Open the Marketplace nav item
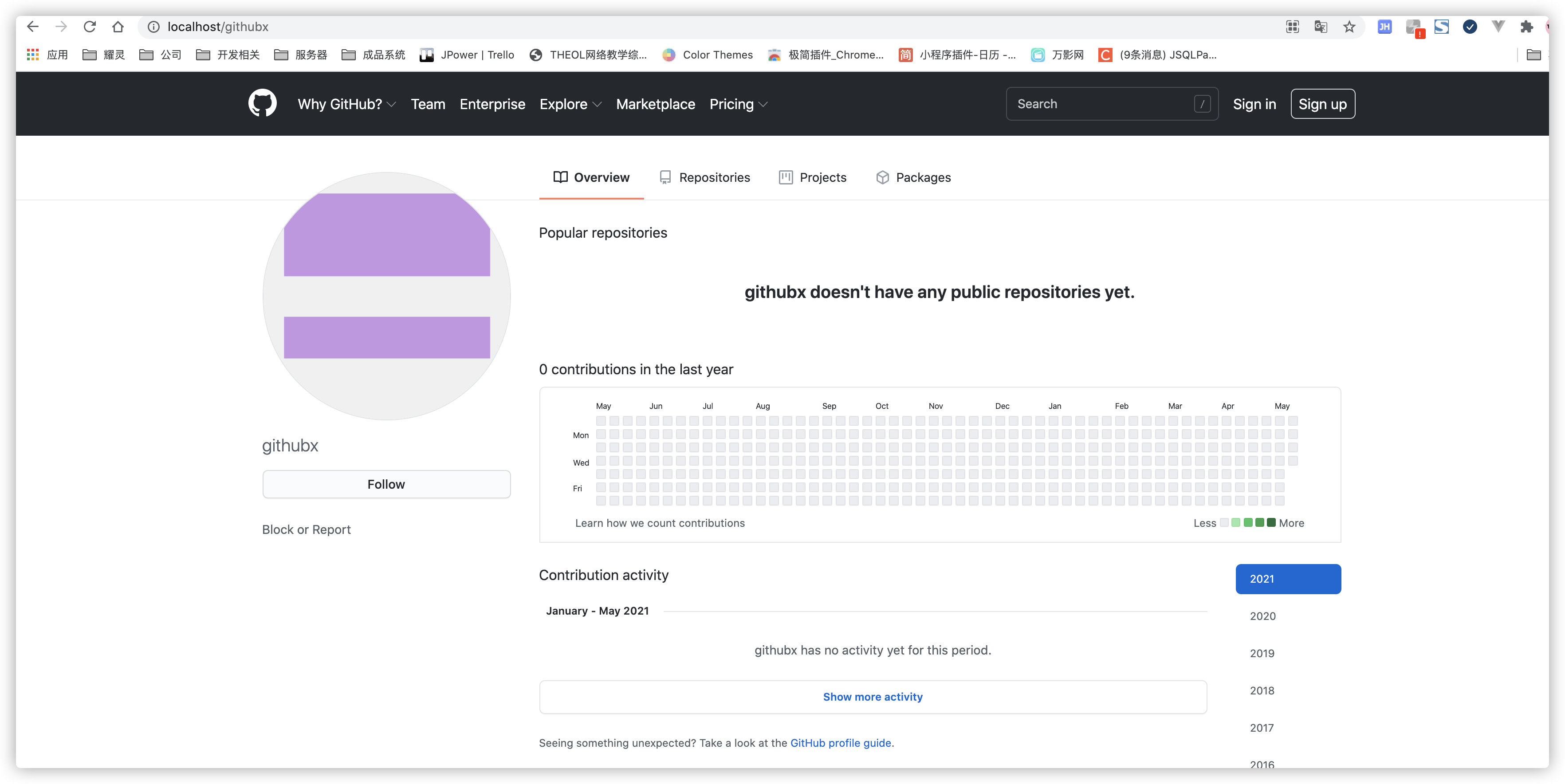1565x784 pixels. pos(656,104)
